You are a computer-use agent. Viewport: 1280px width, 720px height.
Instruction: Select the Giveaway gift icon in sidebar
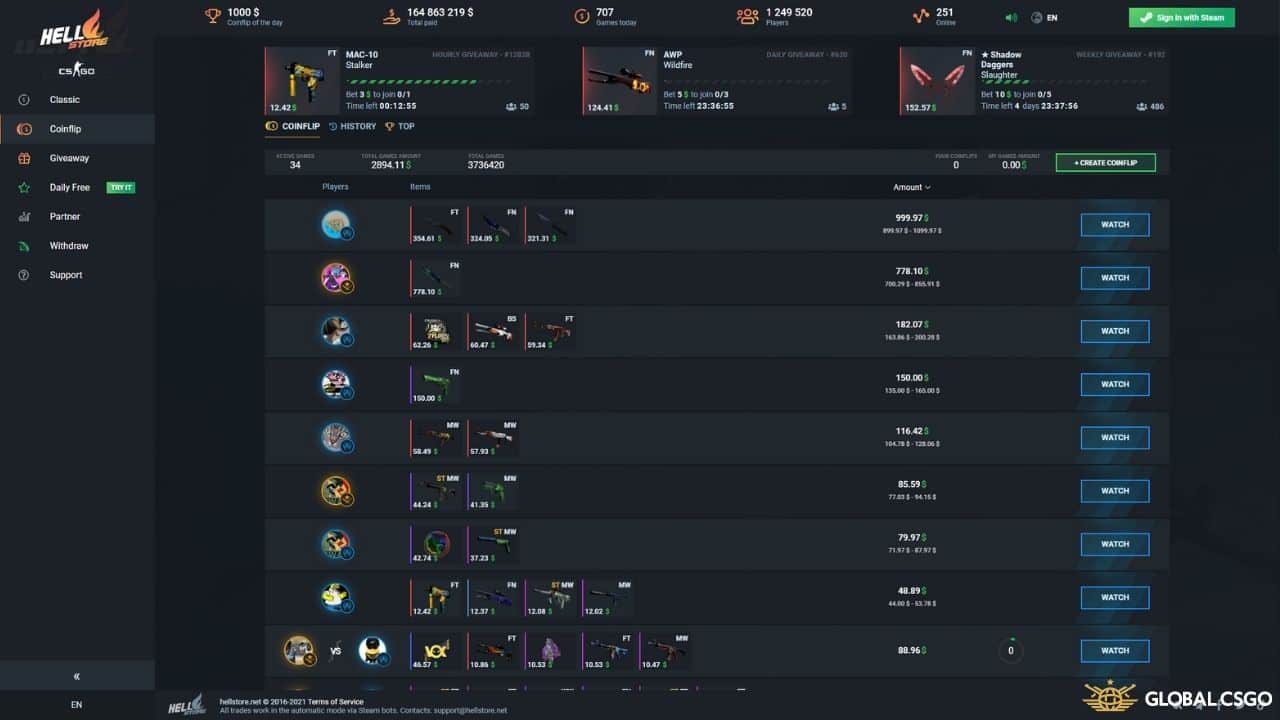pos(24,158)
